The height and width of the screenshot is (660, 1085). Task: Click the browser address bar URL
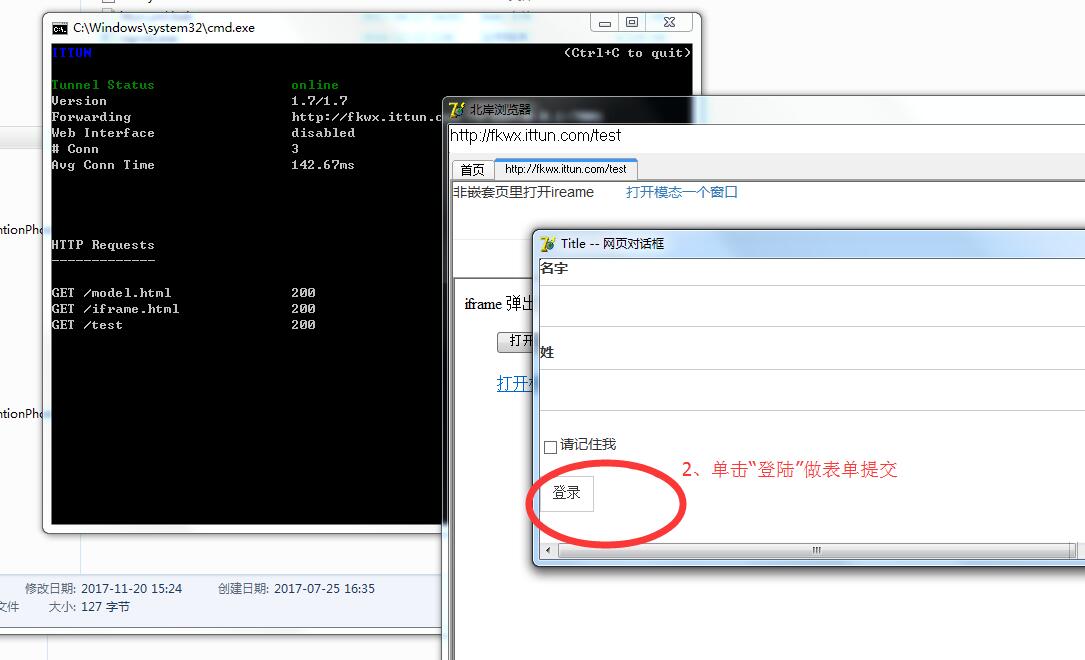(536, 136)
